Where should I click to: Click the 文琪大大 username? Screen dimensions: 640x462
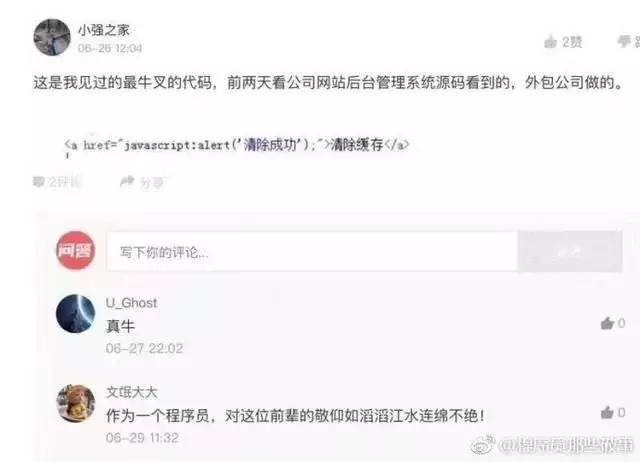click(x=131, y=393)
